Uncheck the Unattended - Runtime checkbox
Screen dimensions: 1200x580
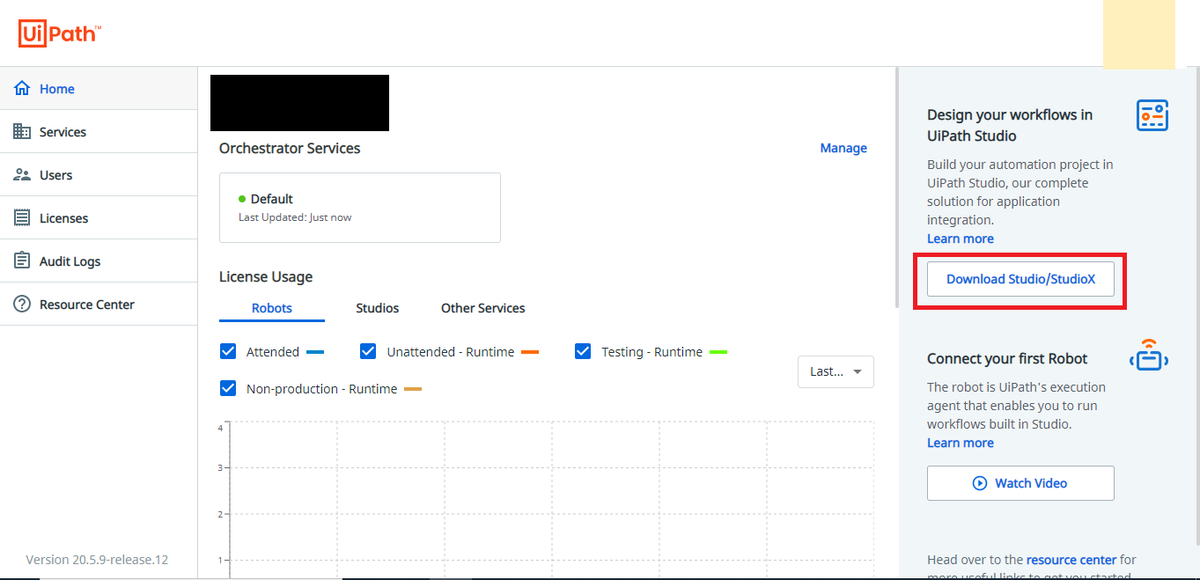click(x=368, y=352)
